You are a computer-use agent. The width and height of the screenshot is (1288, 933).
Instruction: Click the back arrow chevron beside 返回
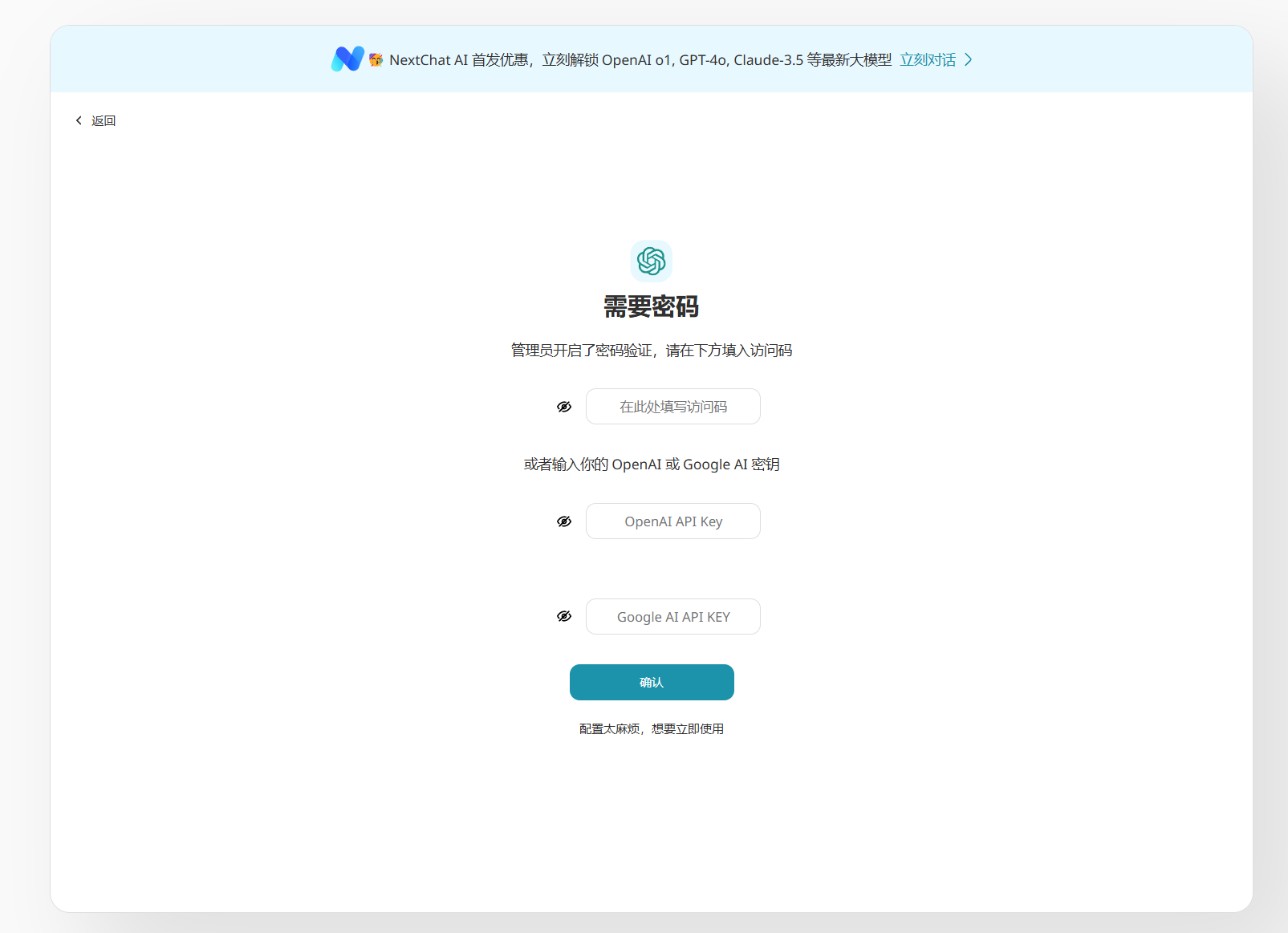click(x=79, y=120)
